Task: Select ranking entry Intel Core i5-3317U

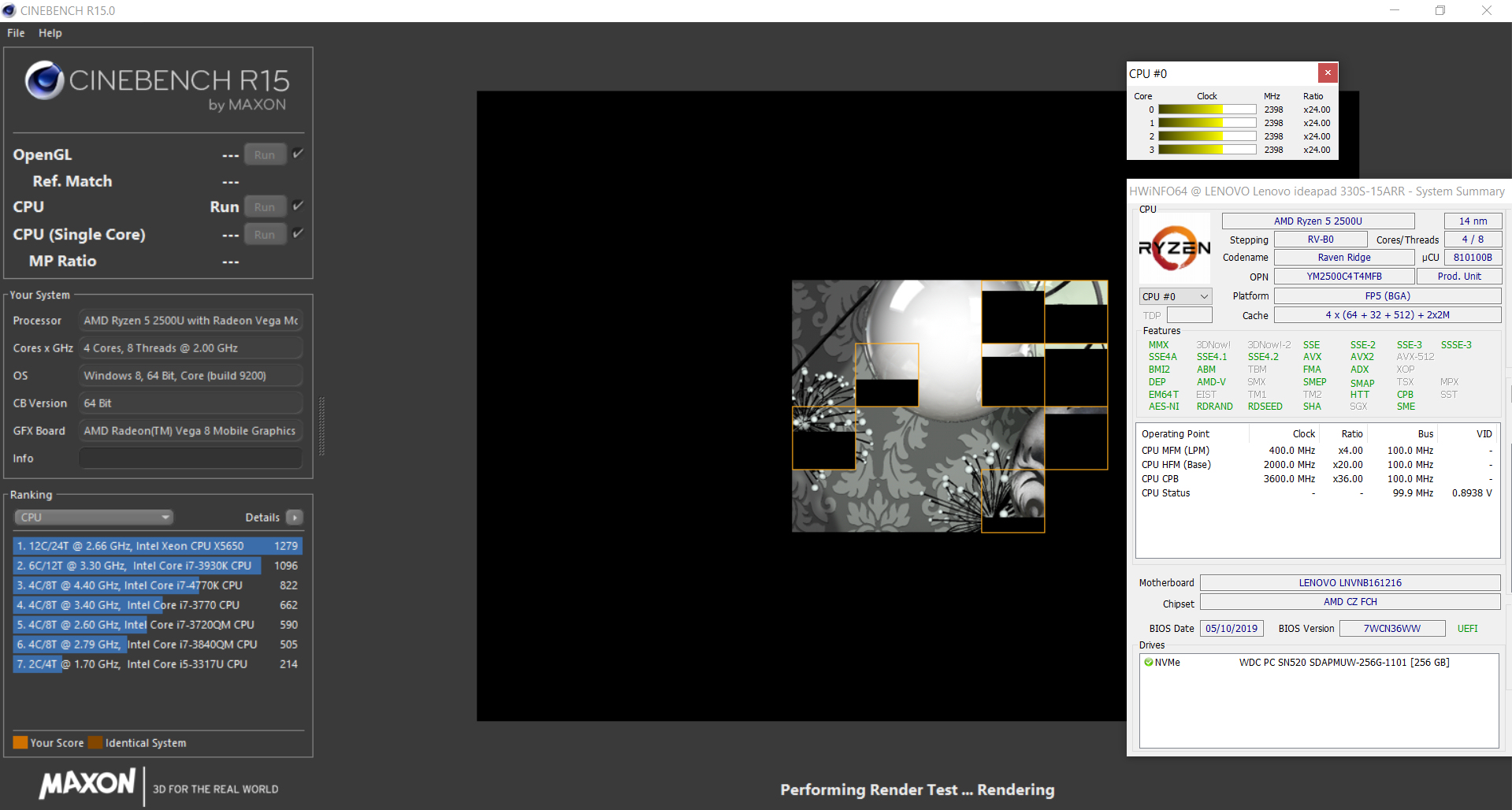Action: [158, 664]
